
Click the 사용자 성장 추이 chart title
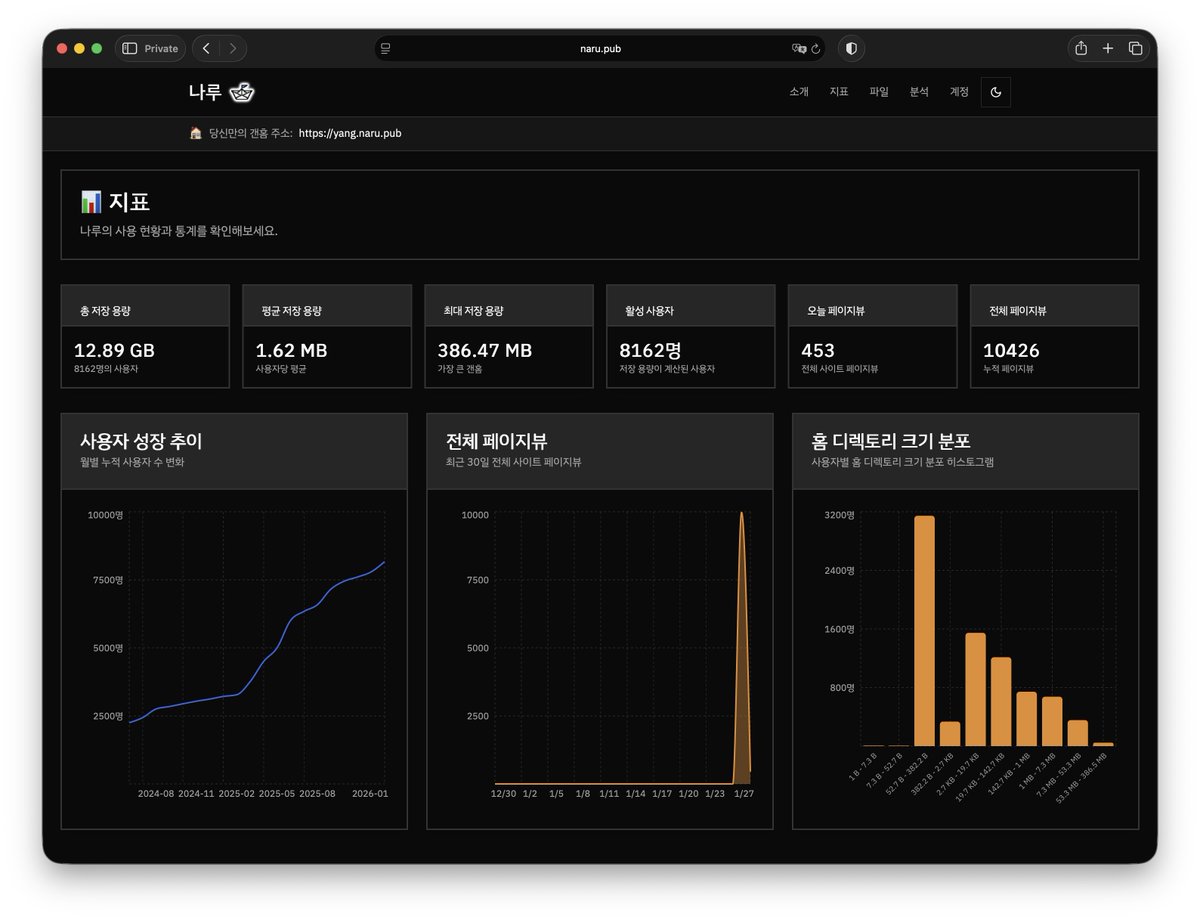(x=141, y=441)
